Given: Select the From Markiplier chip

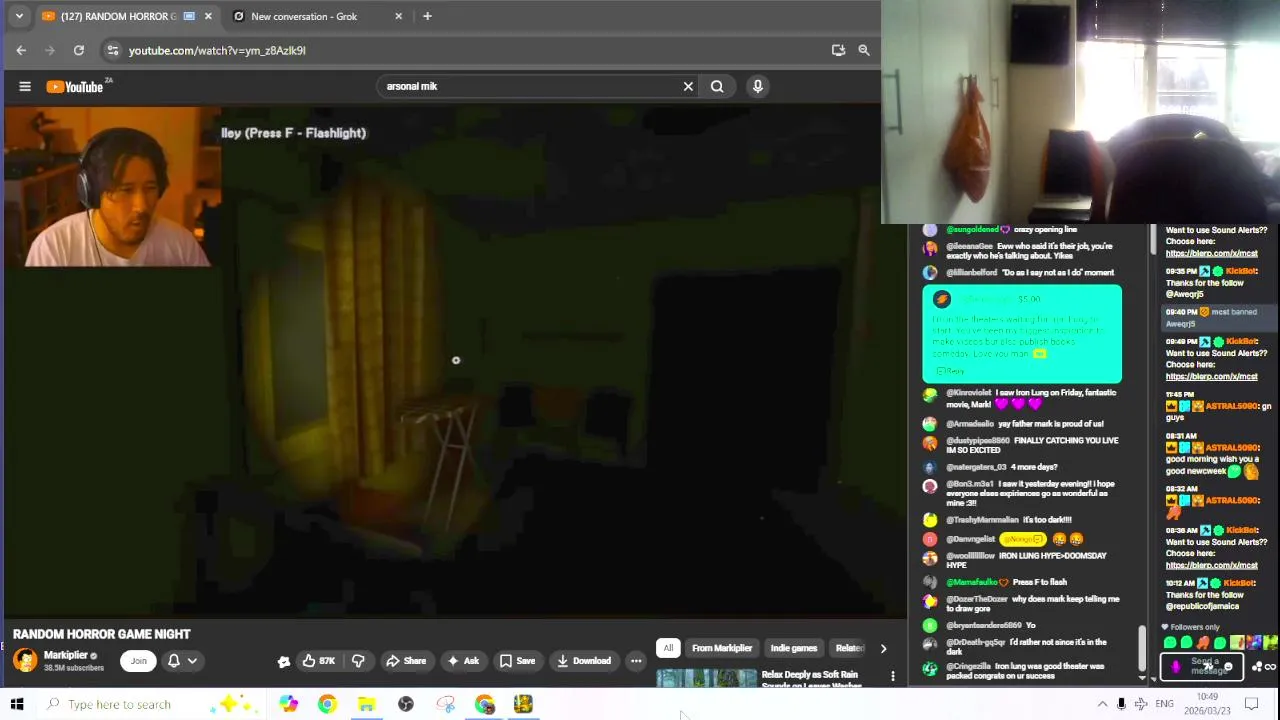Looking at the screenshot, I should [x=722, y=648].
